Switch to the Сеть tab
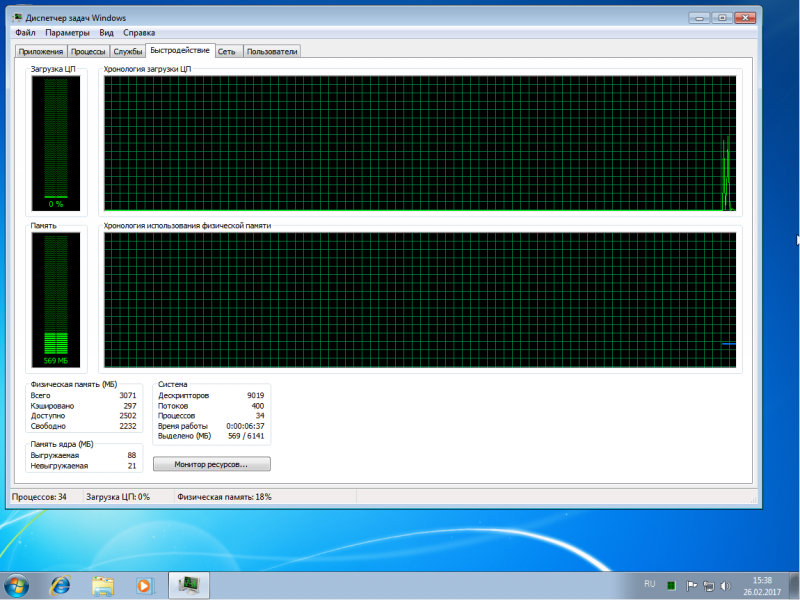Viewport: 800px width, 600px height. [227, 52]
